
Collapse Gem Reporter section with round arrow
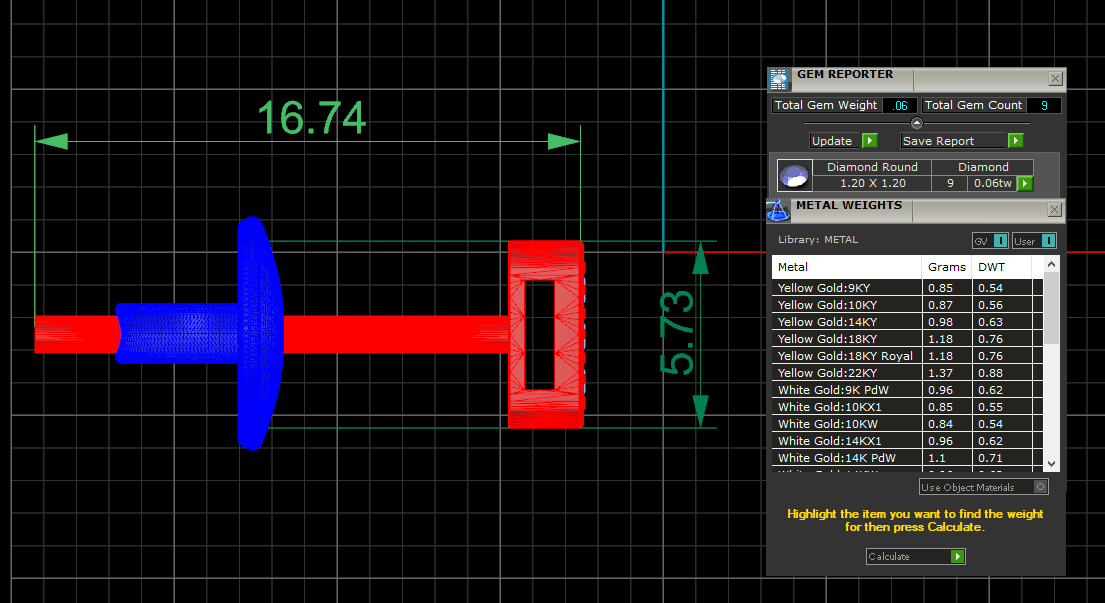point(917,123)
